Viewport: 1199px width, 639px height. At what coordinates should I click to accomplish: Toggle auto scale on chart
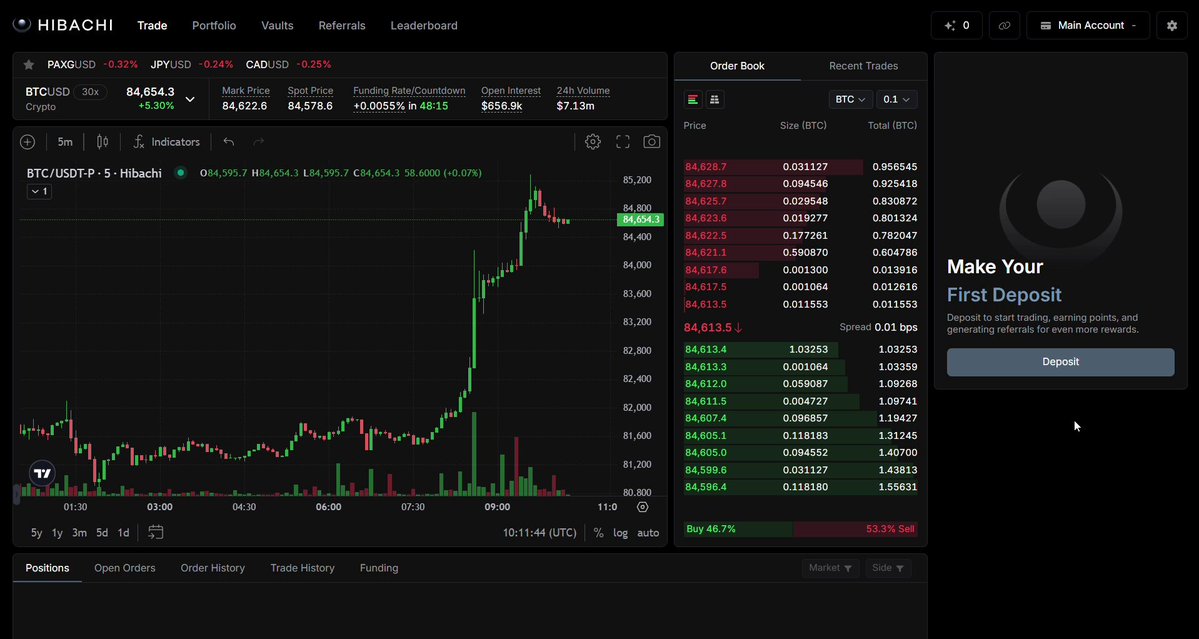point(648,533)
